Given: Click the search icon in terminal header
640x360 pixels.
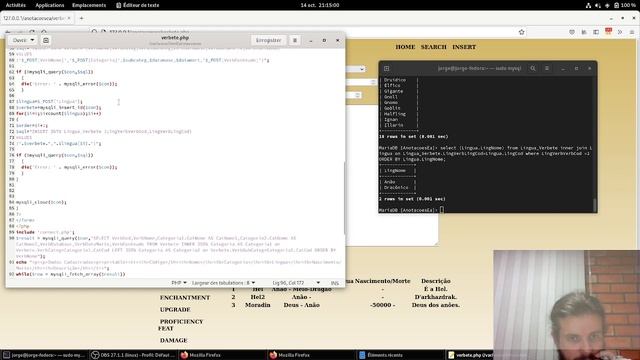Looking at the screenshot, I should coord(533,69).
